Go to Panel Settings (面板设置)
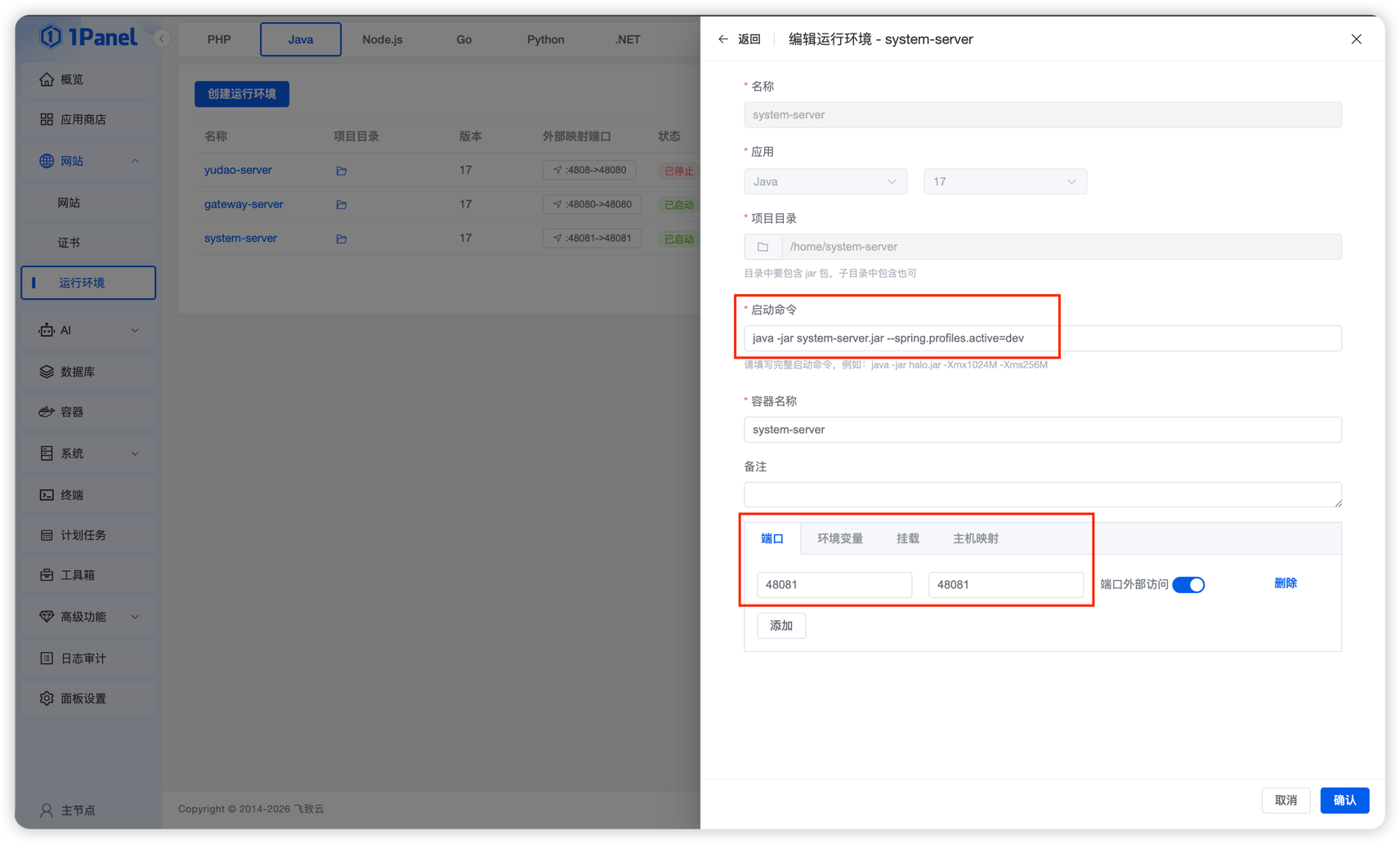Screen dimensions: 1400x844 83,699
